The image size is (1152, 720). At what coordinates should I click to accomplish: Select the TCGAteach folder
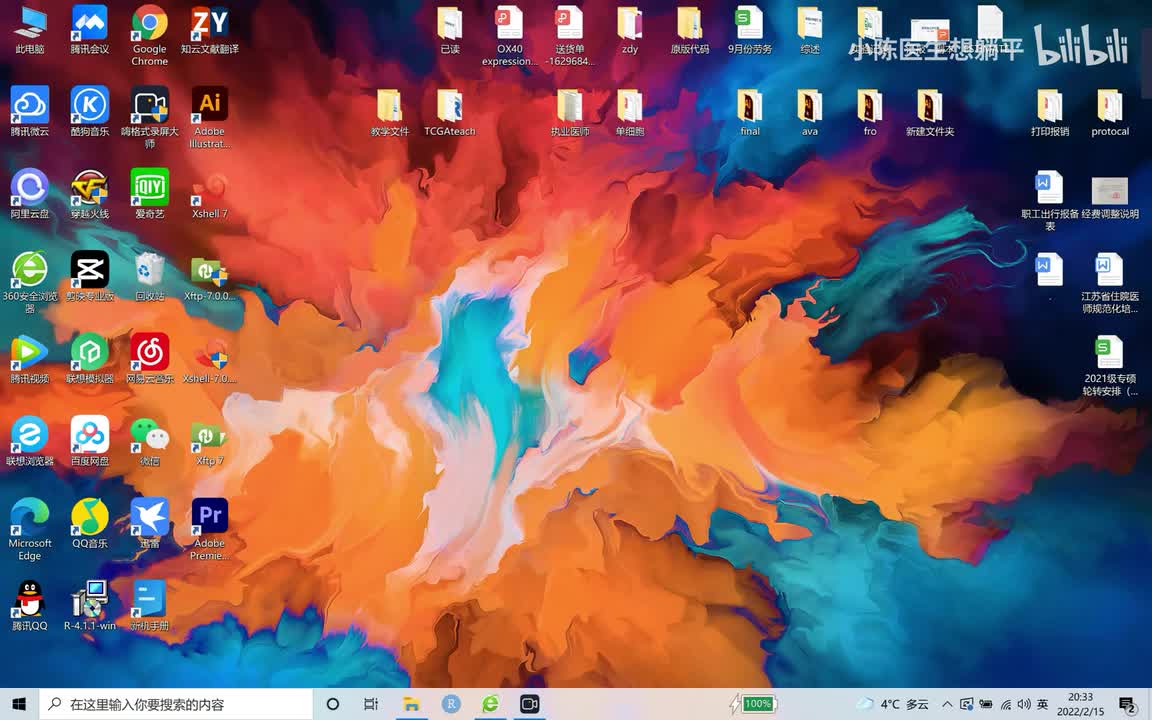pos(450,112)
